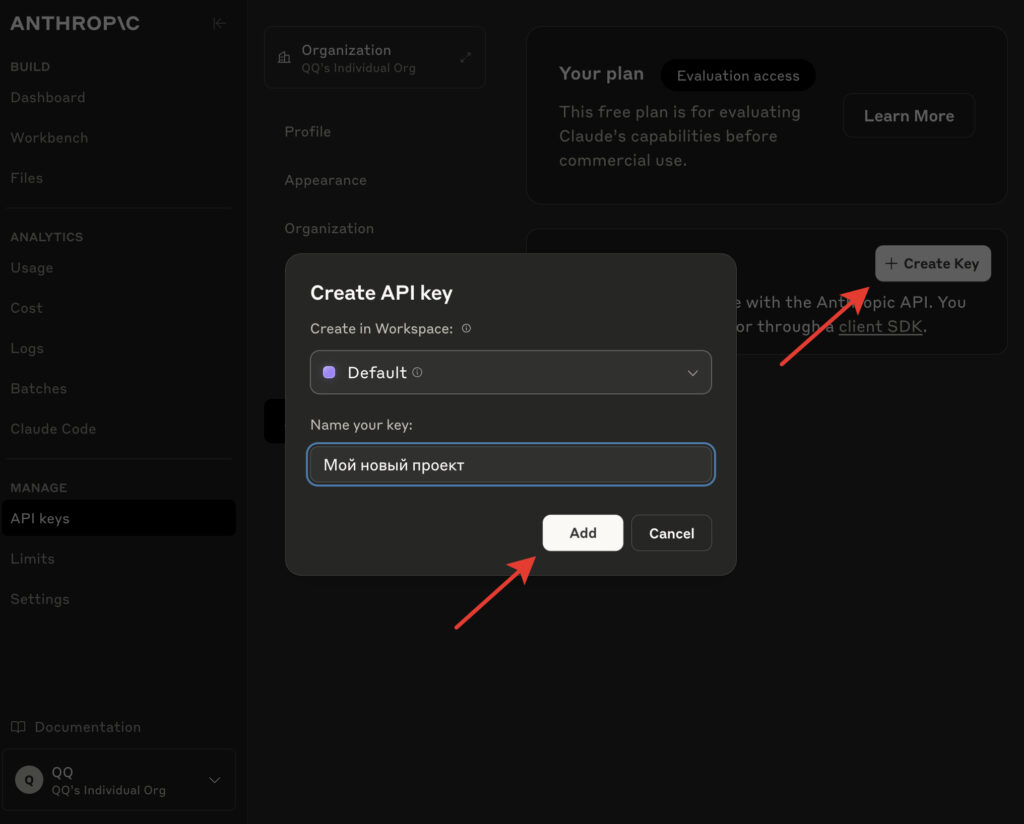The height and width of the screenshot is (824, 1024).
Task: Click the Documentation book icon
Action: [18, 727]
